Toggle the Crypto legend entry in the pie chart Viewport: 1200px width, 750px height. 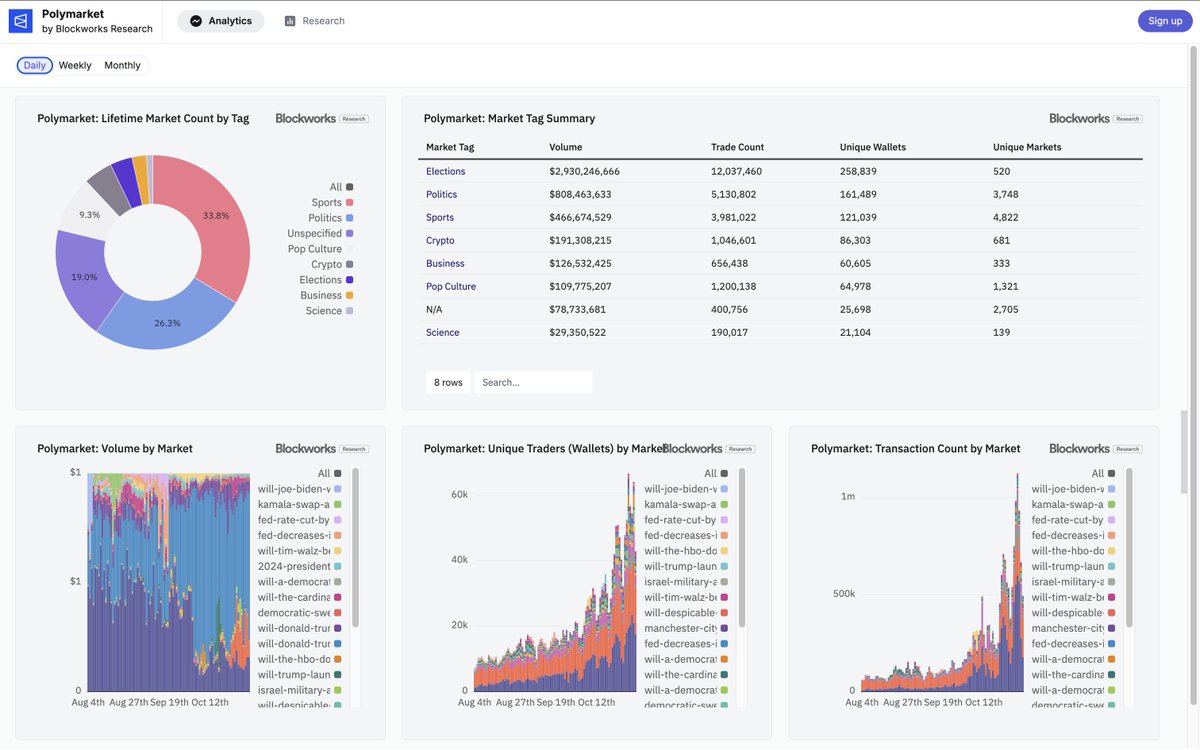(x=332, y=264)
